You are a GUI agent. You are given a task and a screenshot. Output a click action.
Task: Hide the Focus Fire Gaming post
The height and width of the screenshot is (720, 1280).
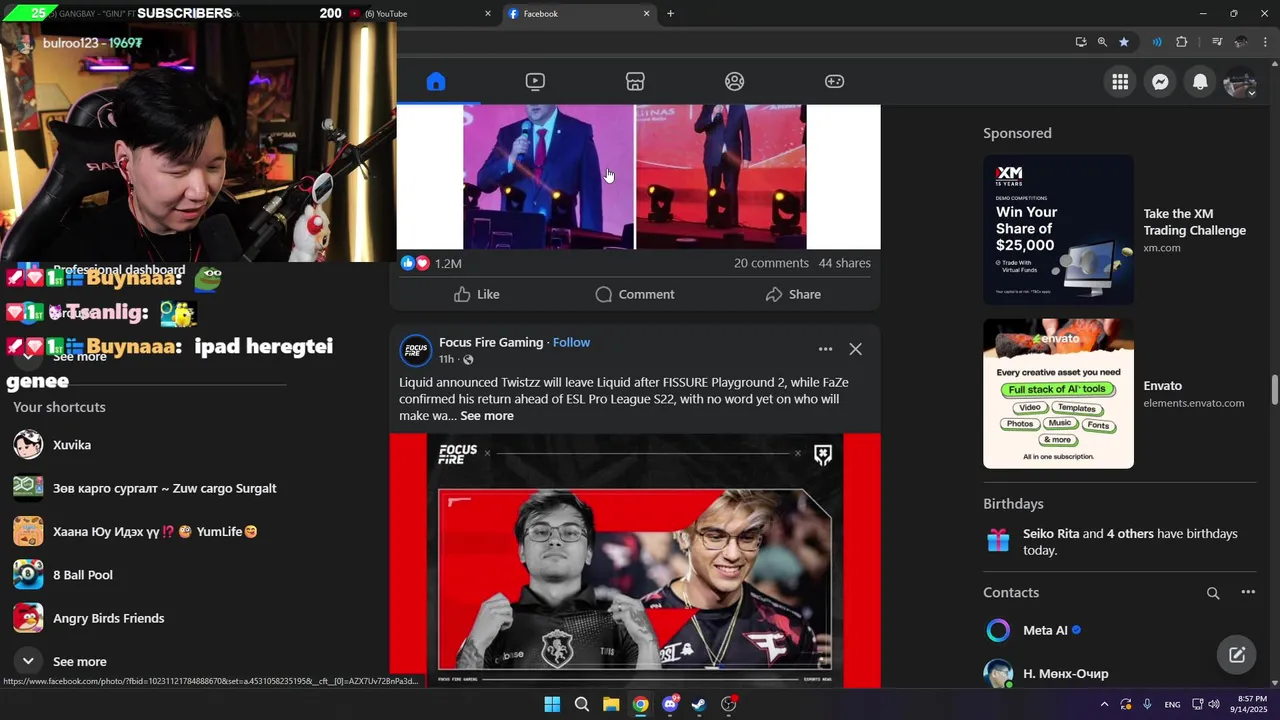(x=855, y=349)
